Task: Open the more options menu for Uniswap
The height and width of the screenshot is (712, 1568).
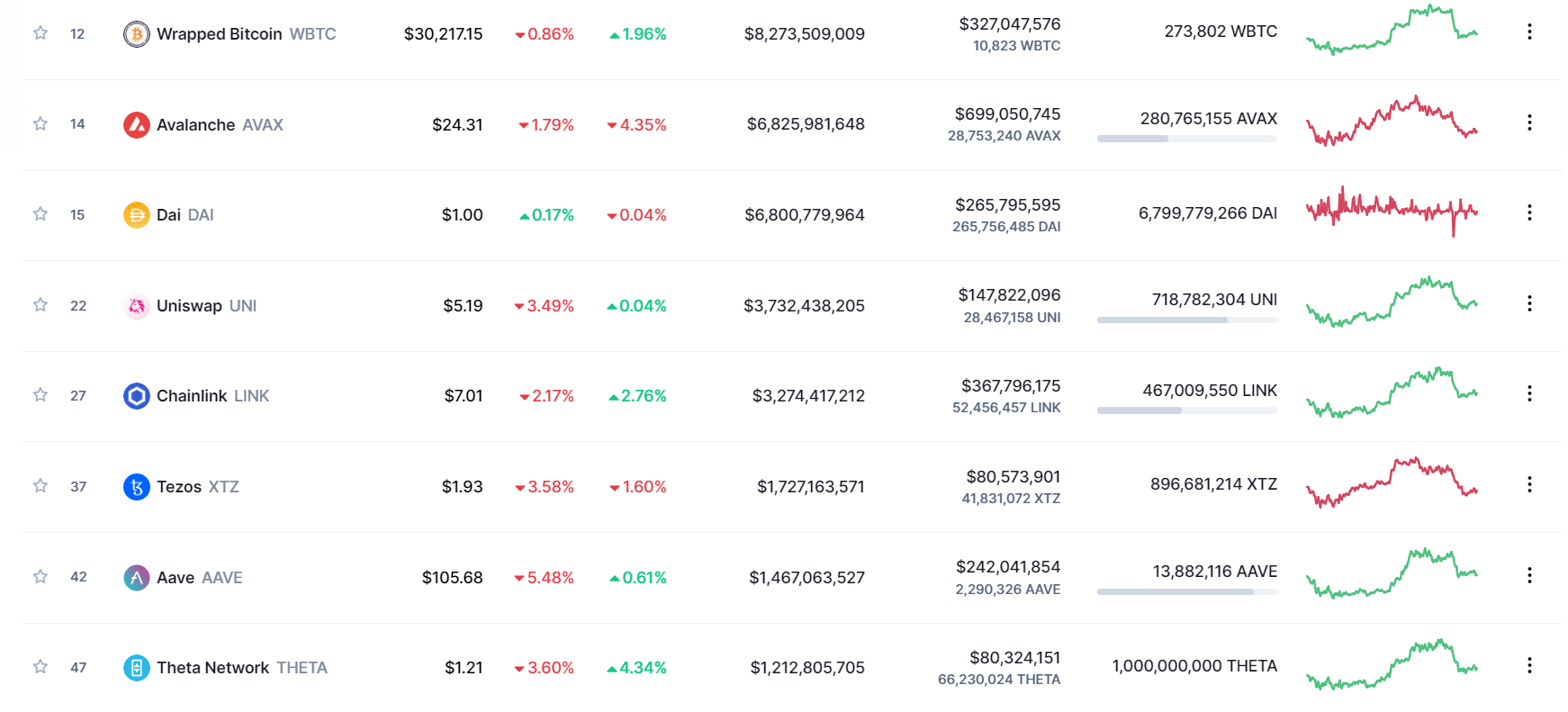Action: (x=1528, y=303)
